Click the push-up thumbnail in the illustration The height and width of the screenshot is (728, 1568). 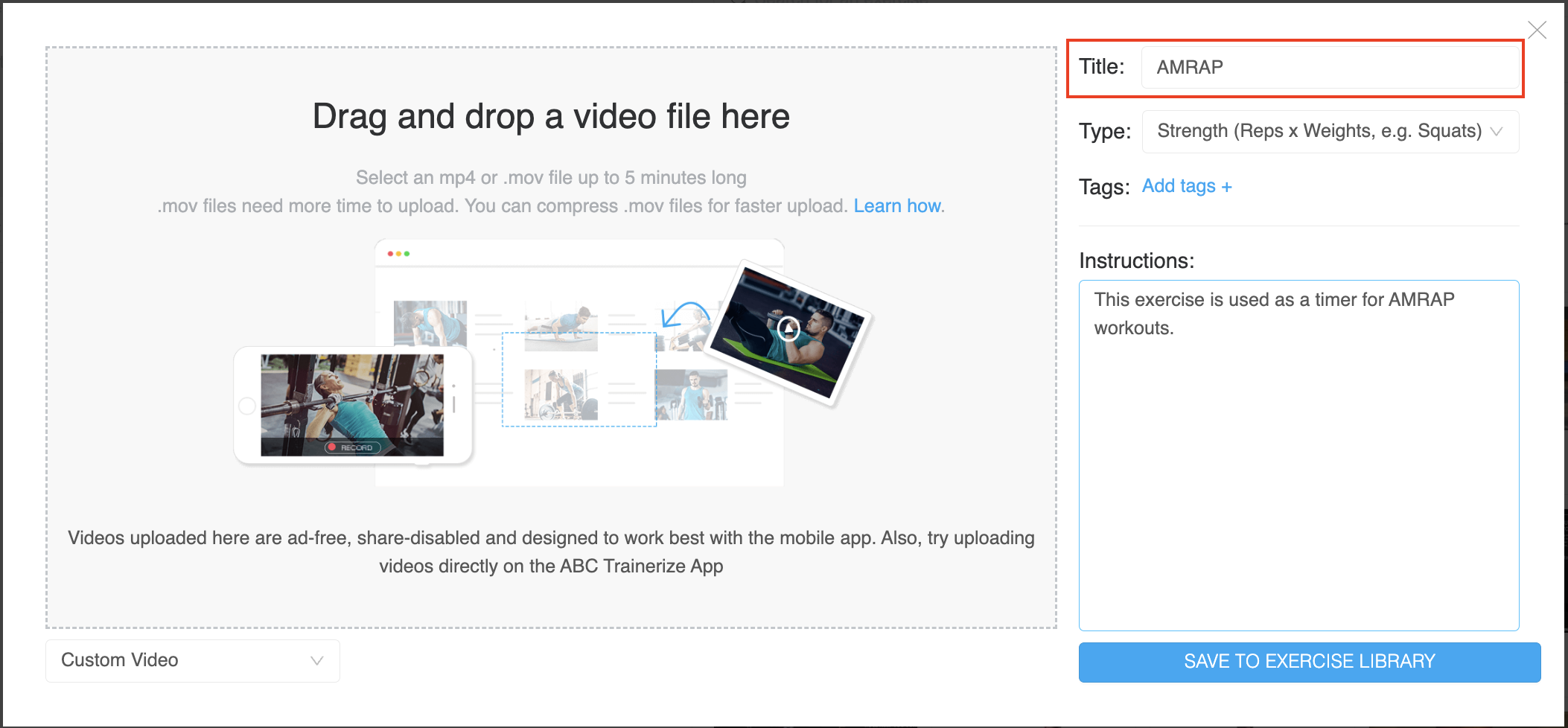pyautogui.click(x=561, y=325)
